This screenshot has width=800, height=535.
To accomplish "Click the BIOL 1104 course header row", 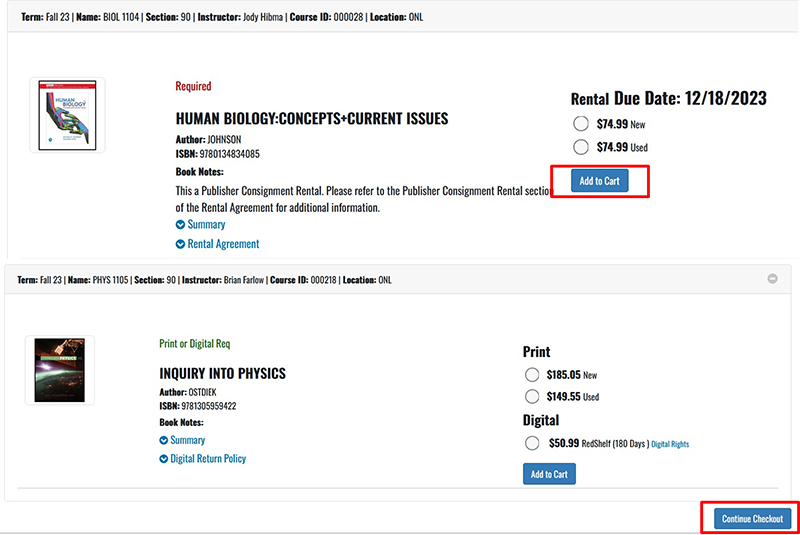I will click(x=403, y=17).
